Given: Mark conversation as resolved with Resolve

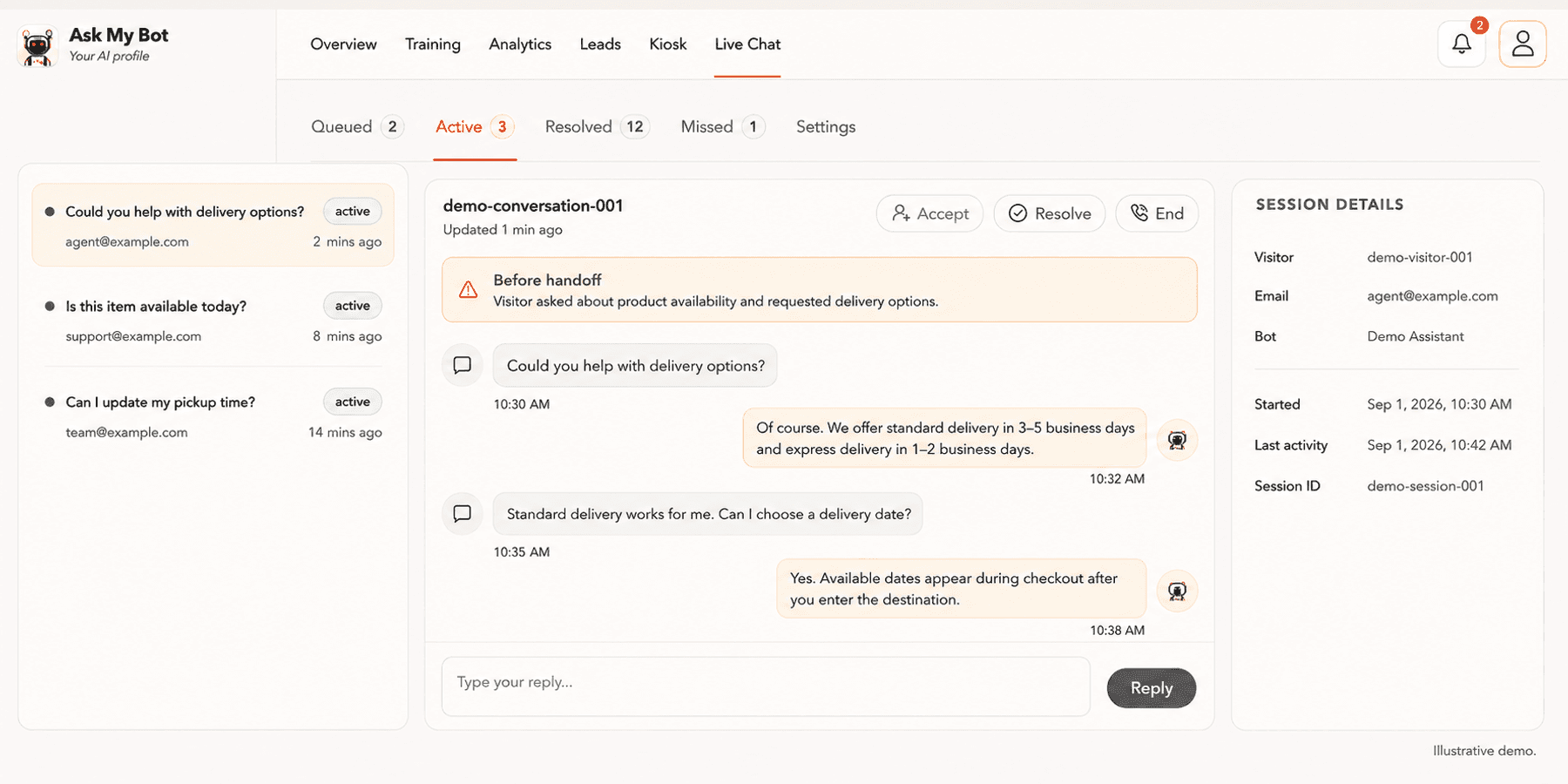Looking at the screenshot, I should click(x=1050, y=213).
